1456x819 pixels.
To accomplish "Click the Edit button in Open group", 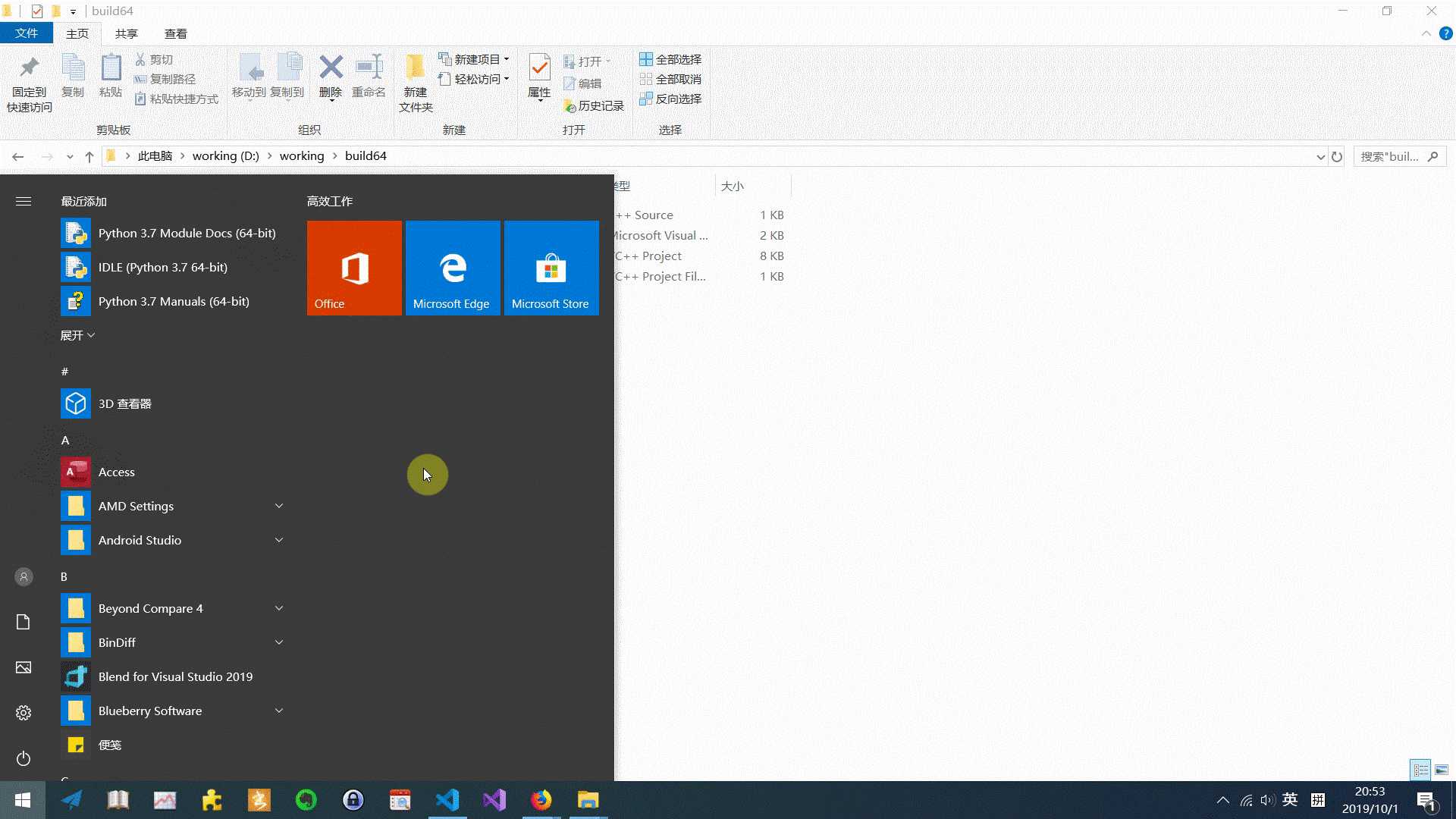I will tap(582, 83).
